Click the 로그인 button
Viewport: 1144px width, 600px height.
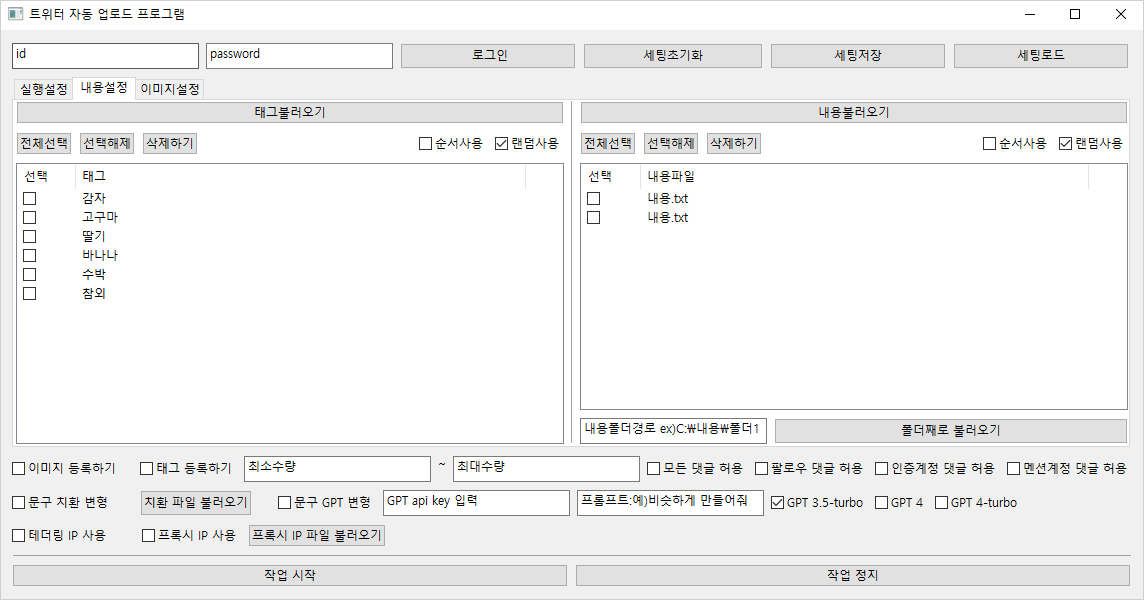click(x=488, y=56)
